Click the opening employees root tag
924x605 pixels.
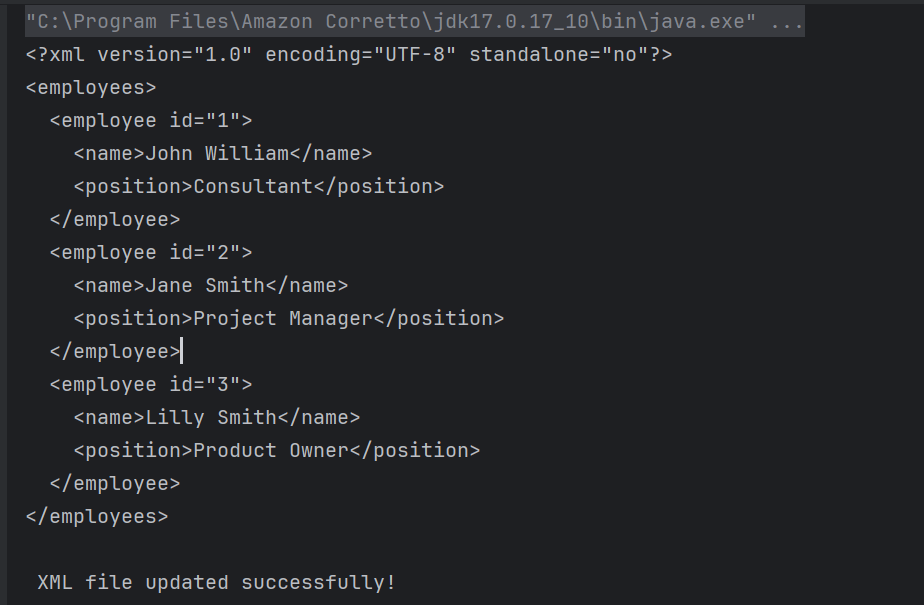[91, 87]
